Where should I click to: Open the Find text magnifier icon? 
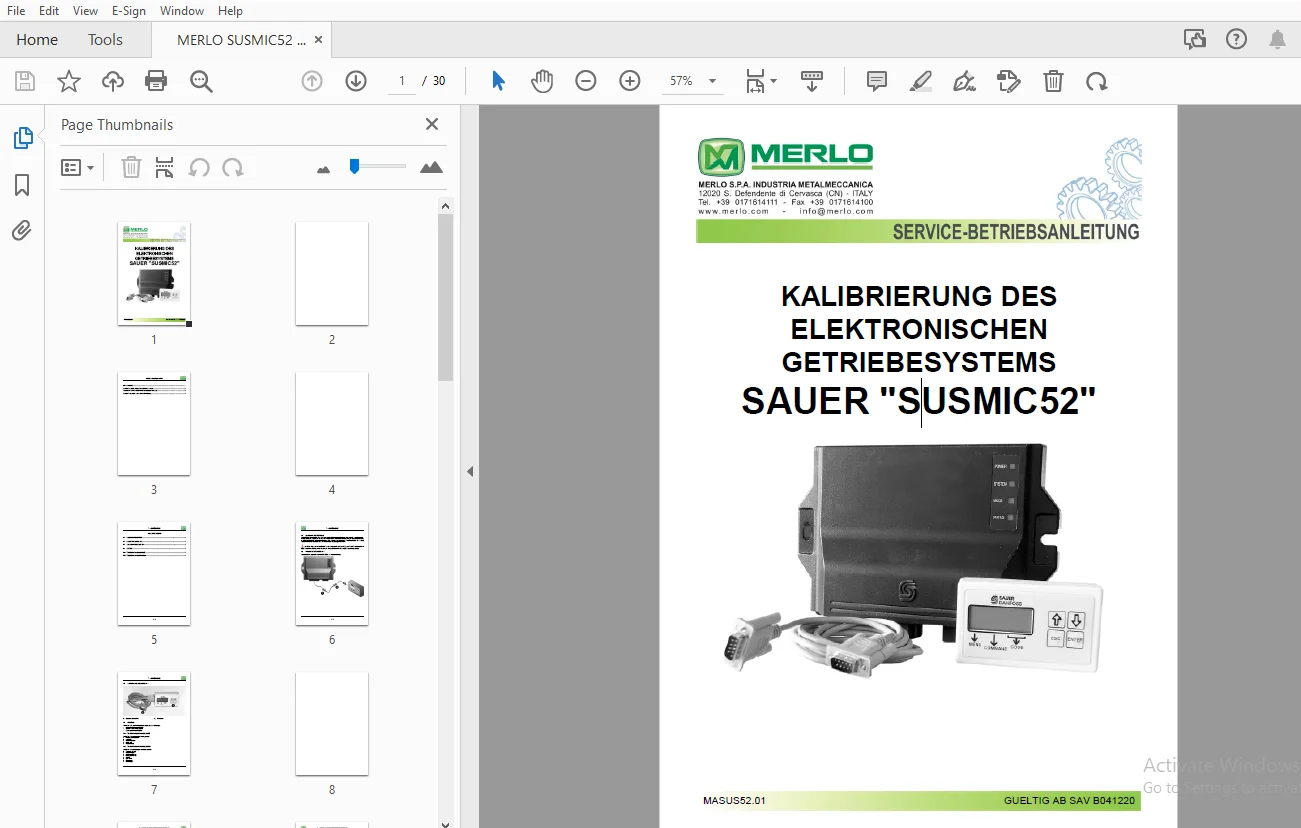click(201, 81)
